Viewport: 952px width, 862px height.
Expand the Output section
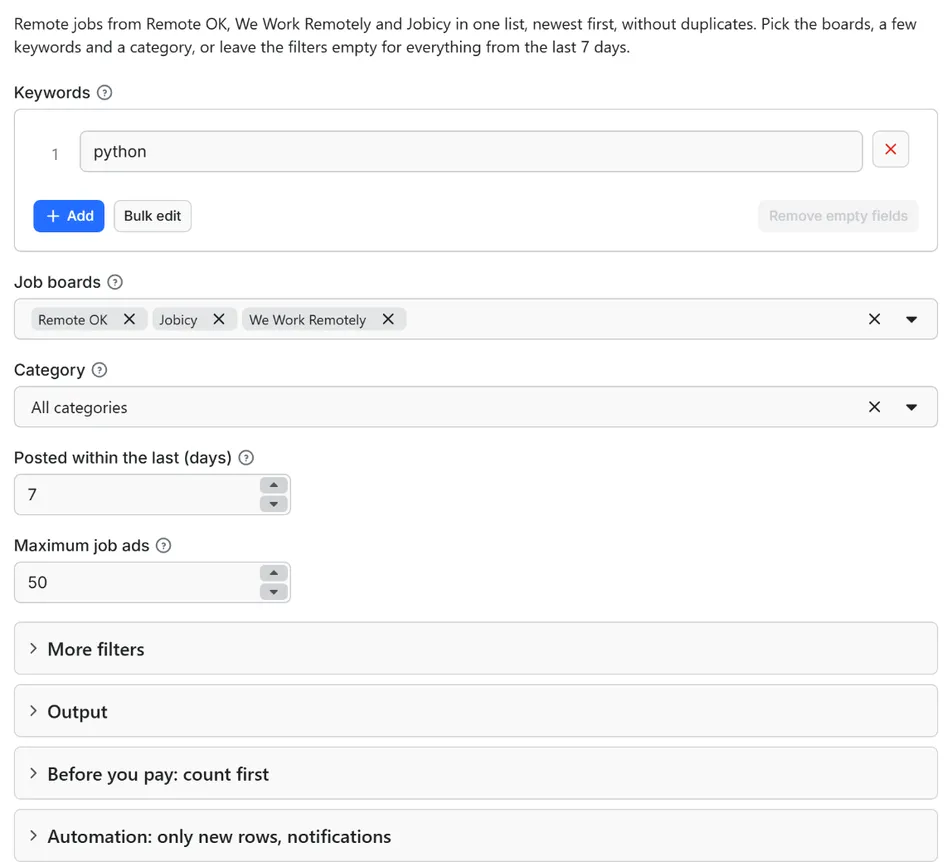(x=475, y=711)
